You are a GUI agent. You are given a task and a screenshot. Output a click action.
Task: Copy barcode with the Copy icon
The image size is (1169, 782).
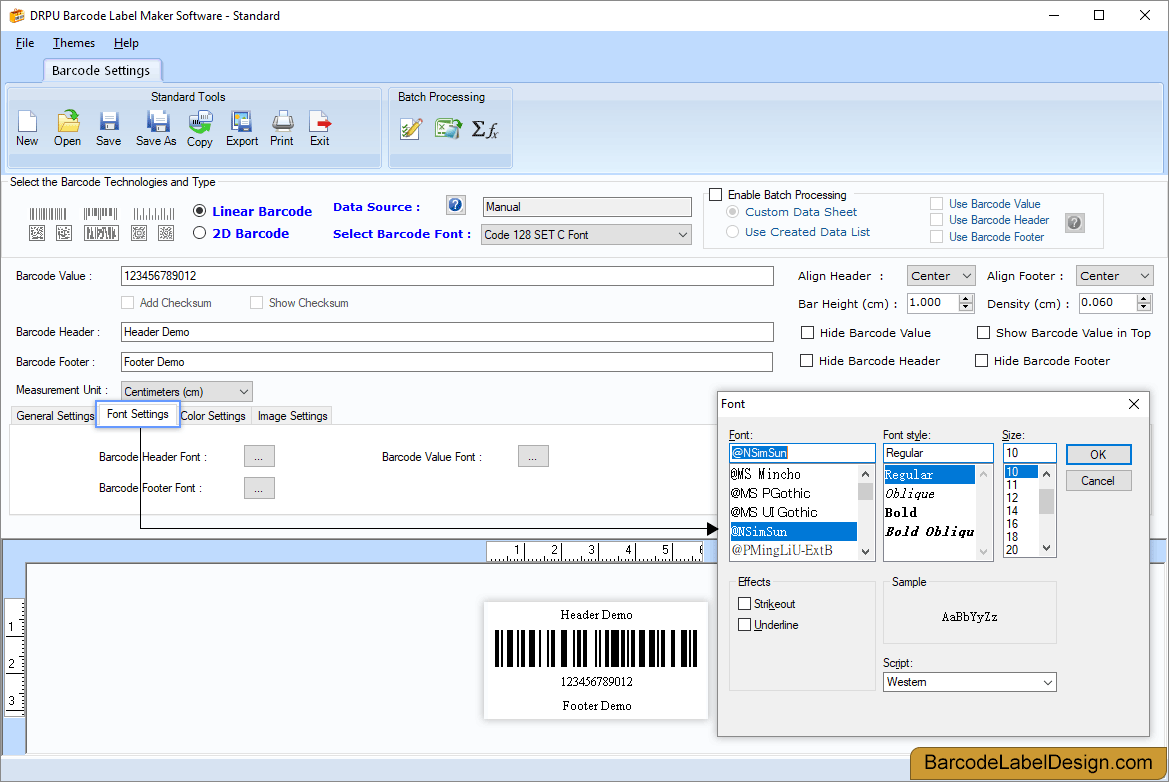click(200, 128)
